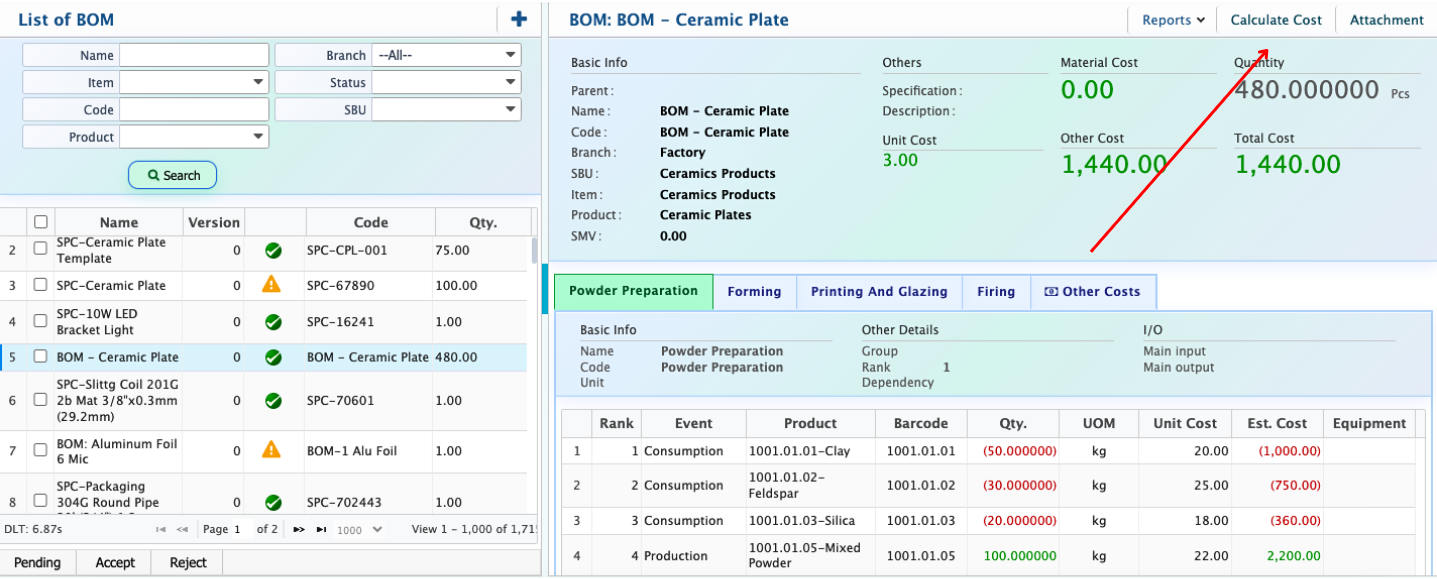The image size is (1437, 579).
Task: Sort the BOM list by the Code column header
Action: (x=371, y=222)
